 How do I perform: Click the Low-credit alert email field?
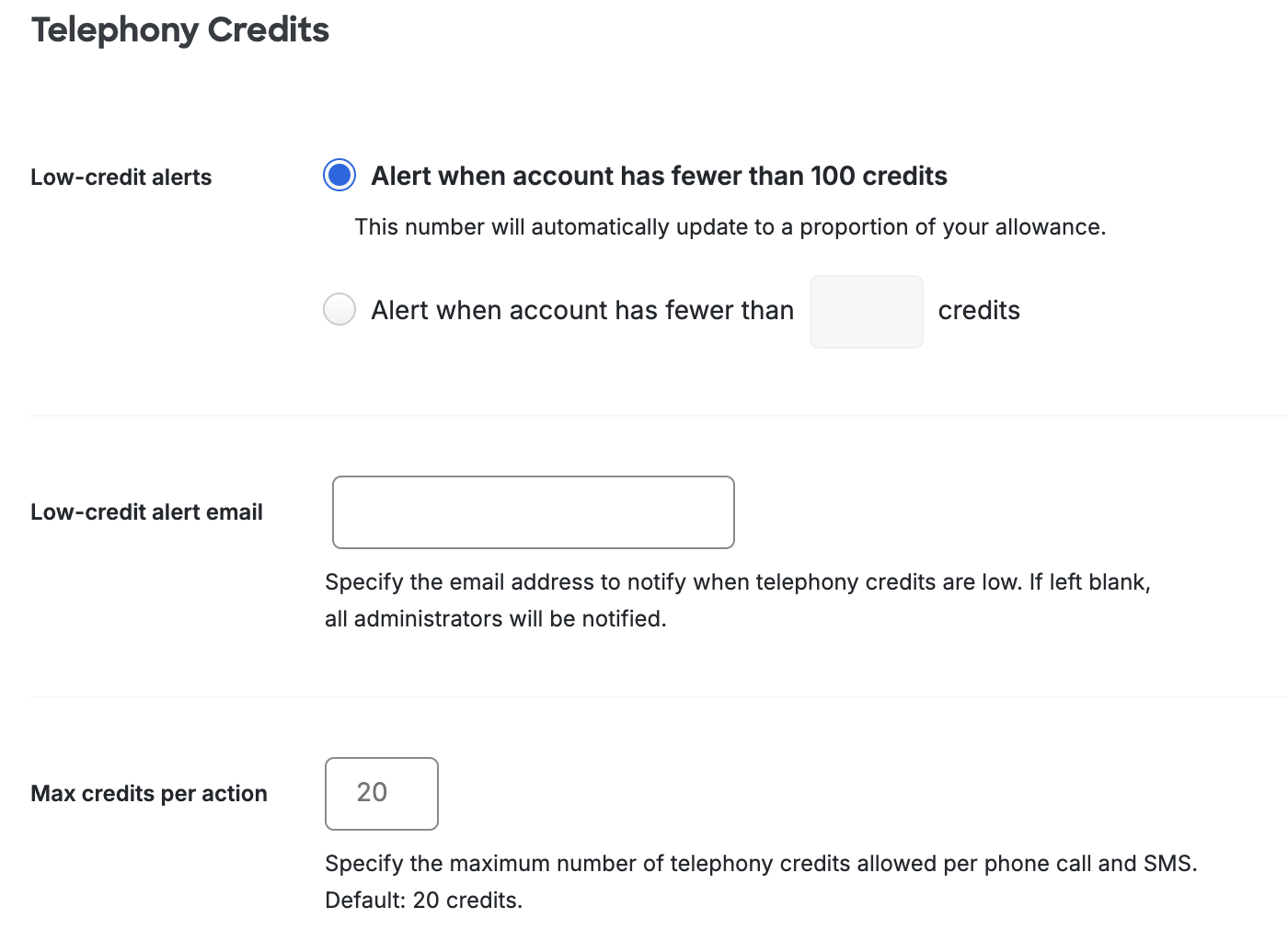click(532, 512)
